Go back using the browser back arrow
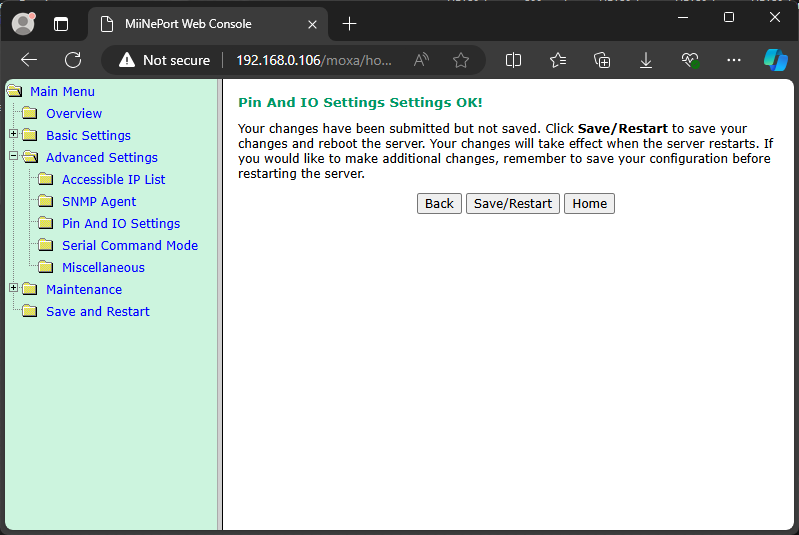The image size is (799, 535). (29, 60)
